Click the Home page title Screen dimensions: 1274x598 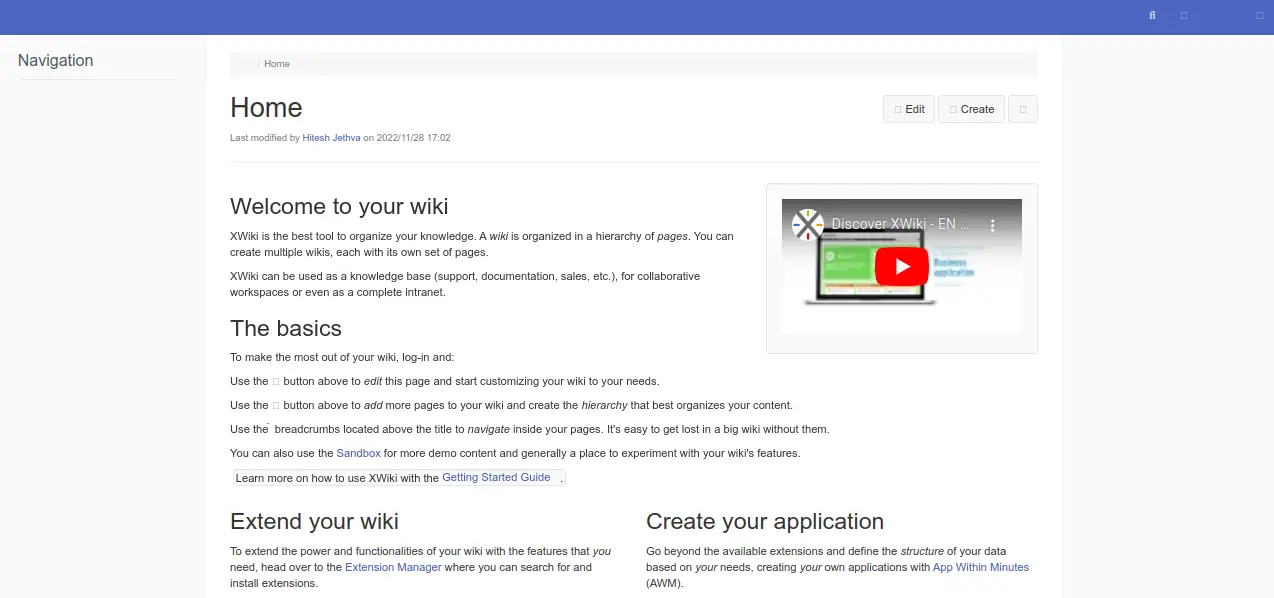[x=266, y=107]
